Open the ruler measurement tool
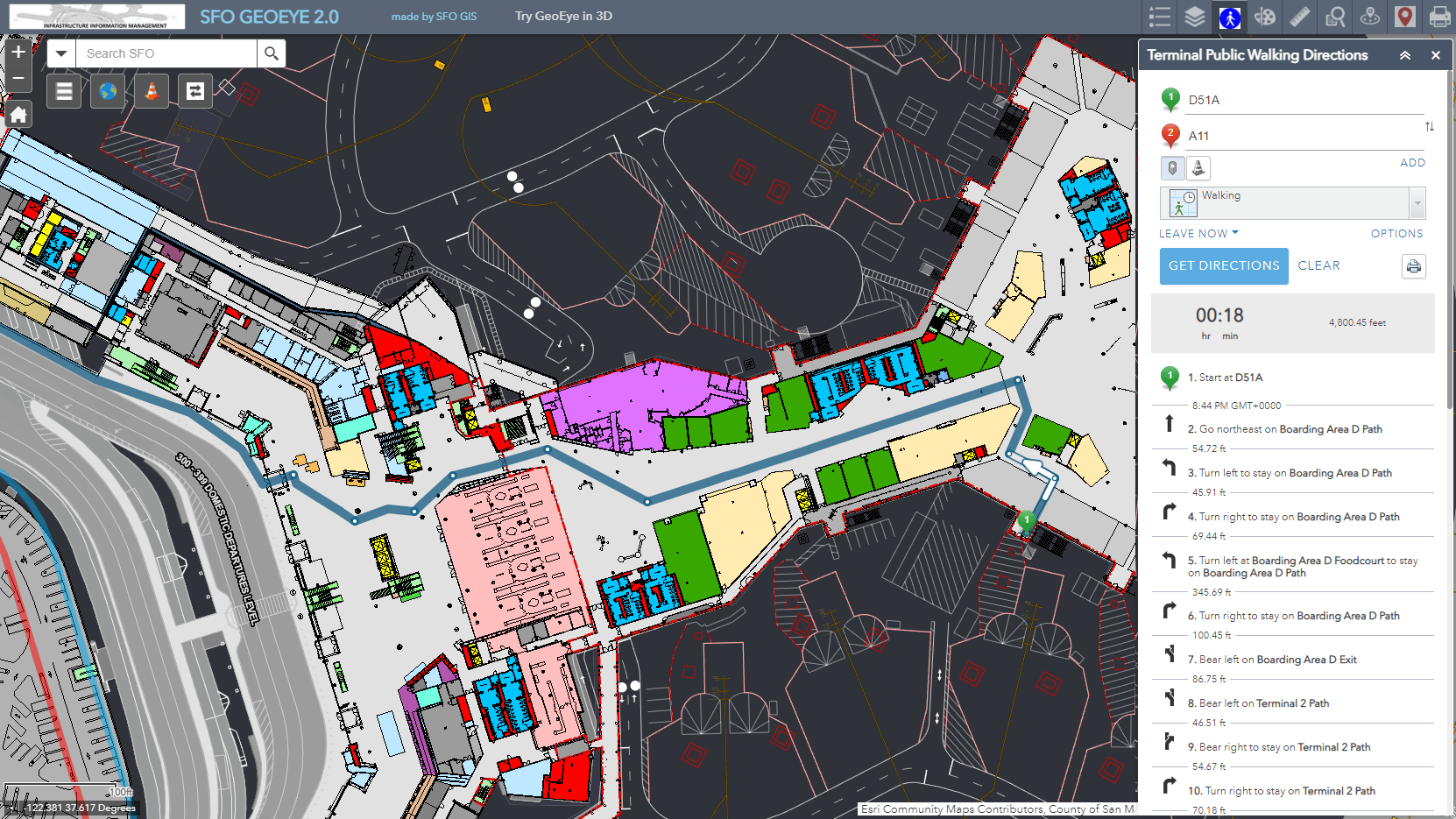This screenshot has height=819, width=1456. click(x=1300, y=17)
